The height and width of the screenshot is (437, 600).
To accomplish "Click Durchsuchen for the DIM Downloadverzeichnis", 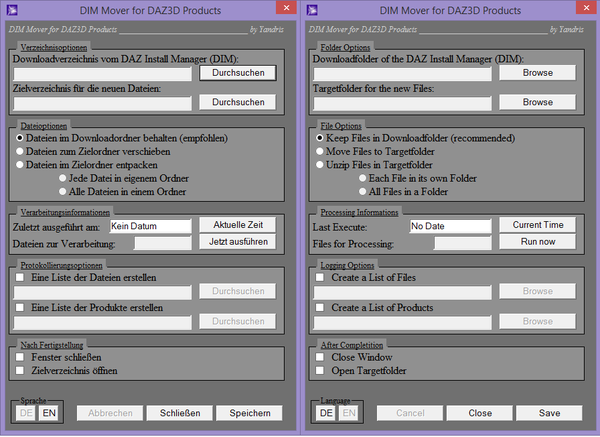I will click(238, 73).
